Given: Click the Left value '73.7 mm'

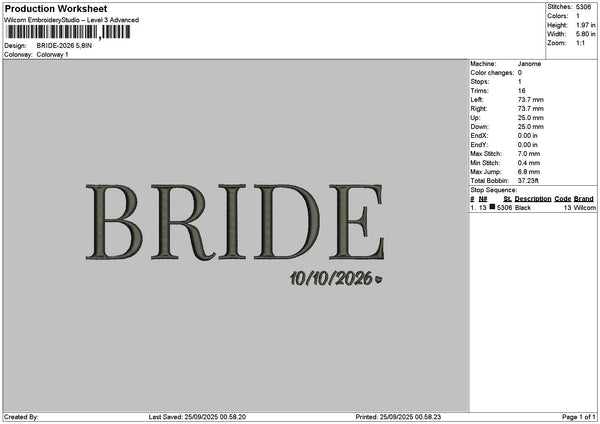Looking at the screenshot, I should (531, 100).
